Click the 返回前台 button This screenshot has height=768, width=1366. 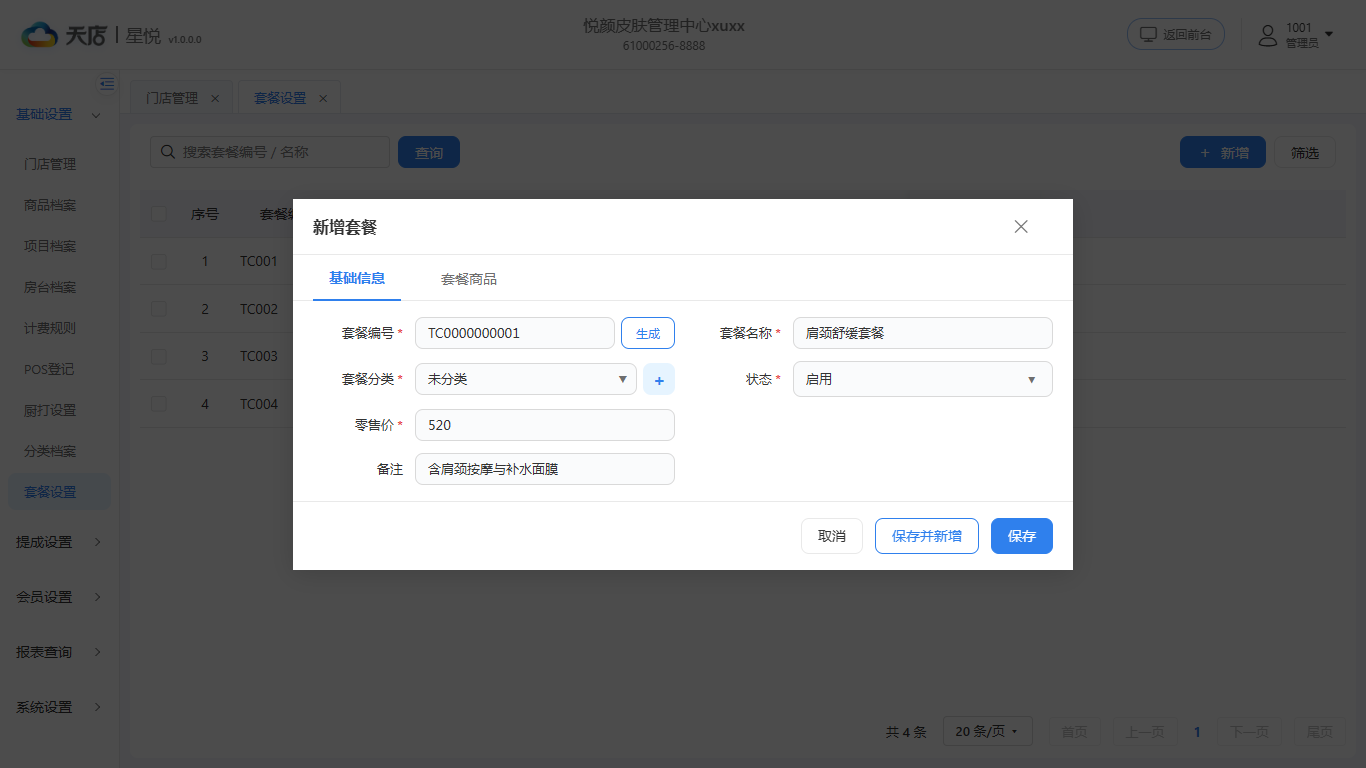pos(1176,34)
